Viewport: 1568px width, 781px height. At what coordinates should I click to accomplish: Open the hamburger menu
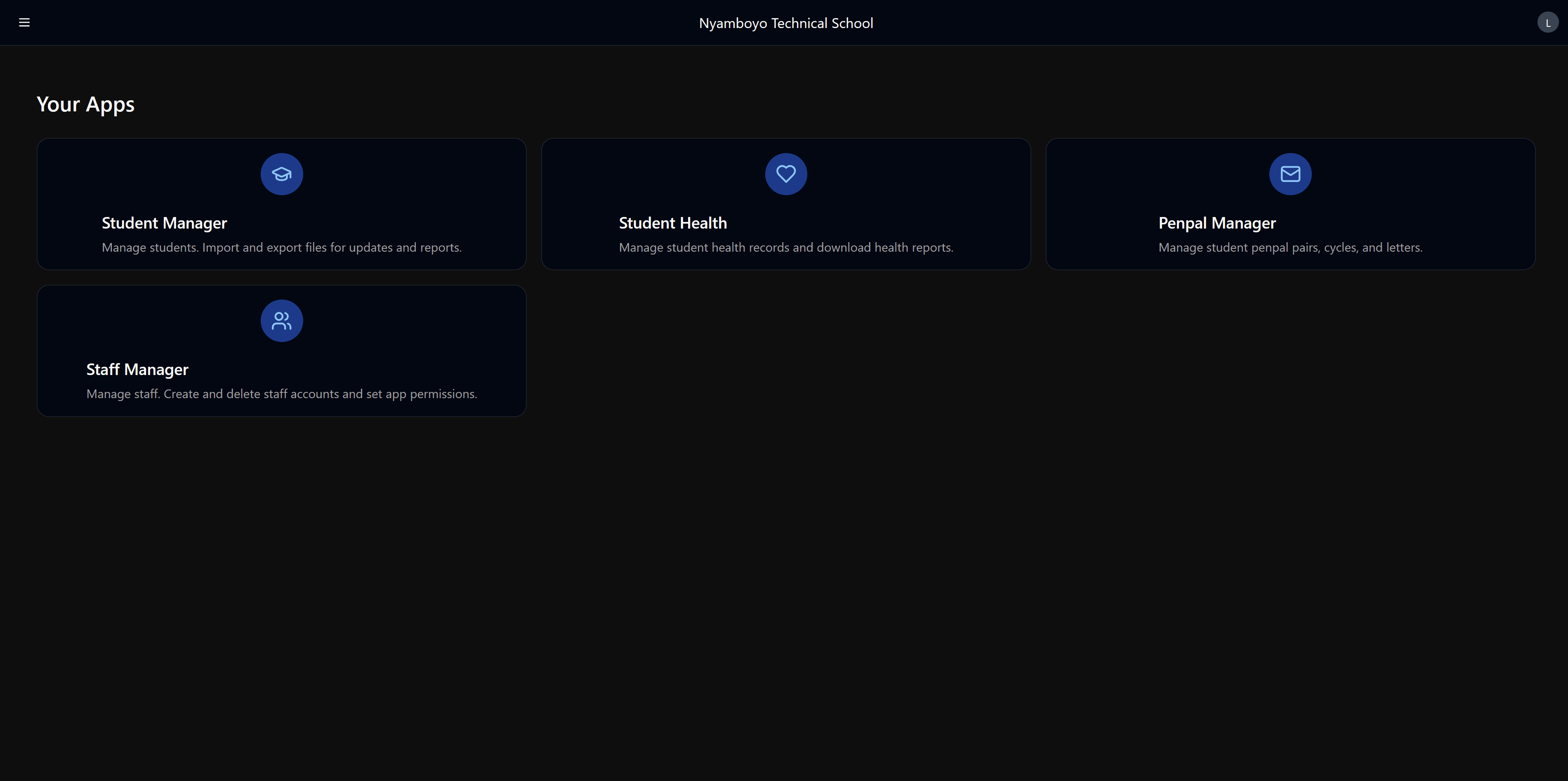point(24,23)
